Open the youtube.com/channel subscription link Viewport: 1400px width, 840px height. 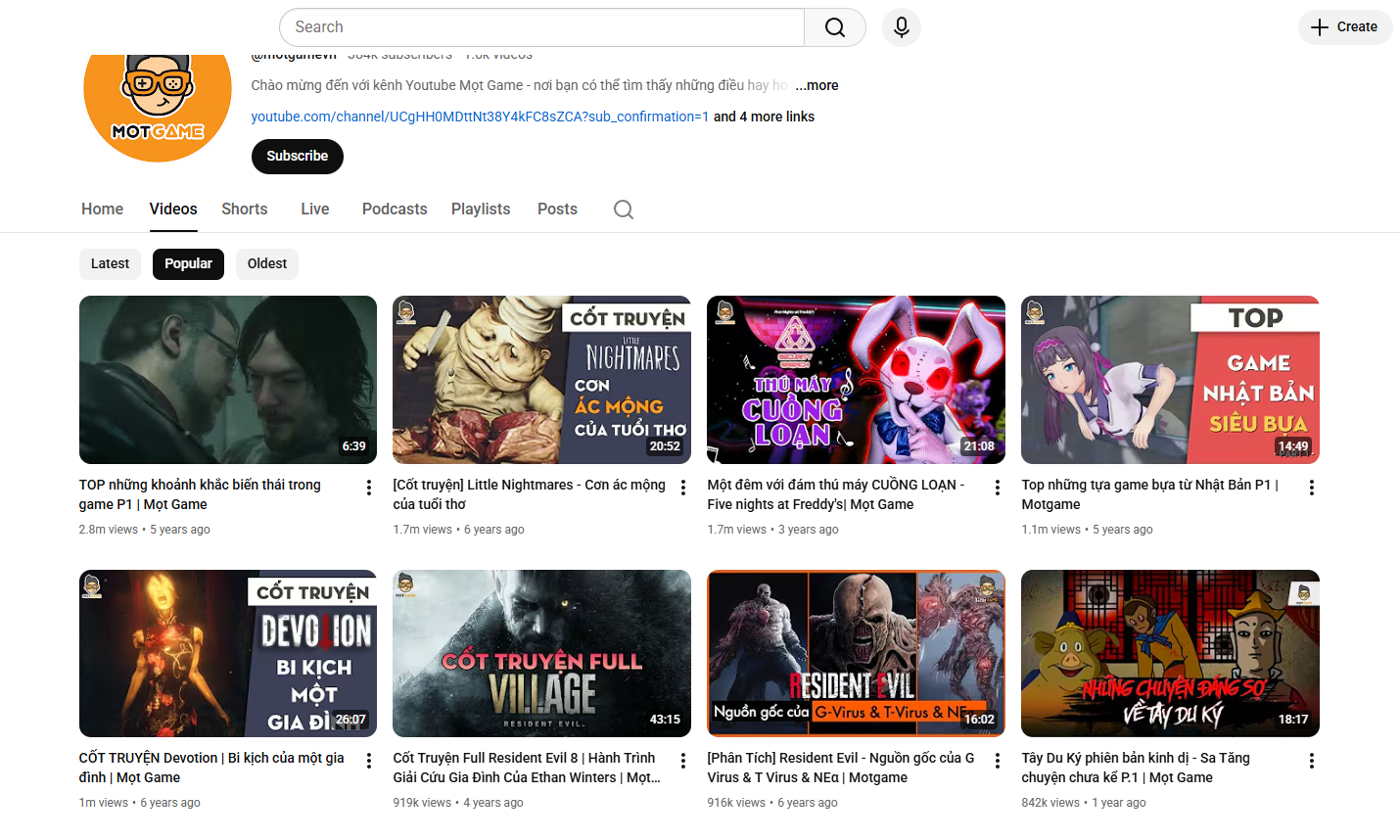point(479,117)
